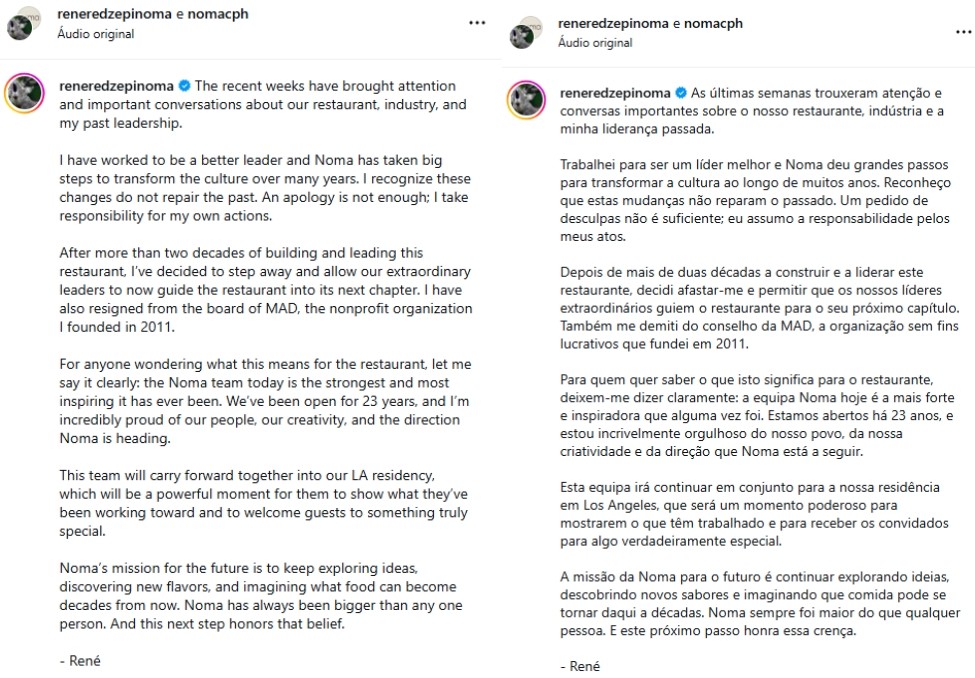Click the English paragraph about the LA residency
Image resolution: width=975 pixels, height=678 pixels.
(262, 503)
